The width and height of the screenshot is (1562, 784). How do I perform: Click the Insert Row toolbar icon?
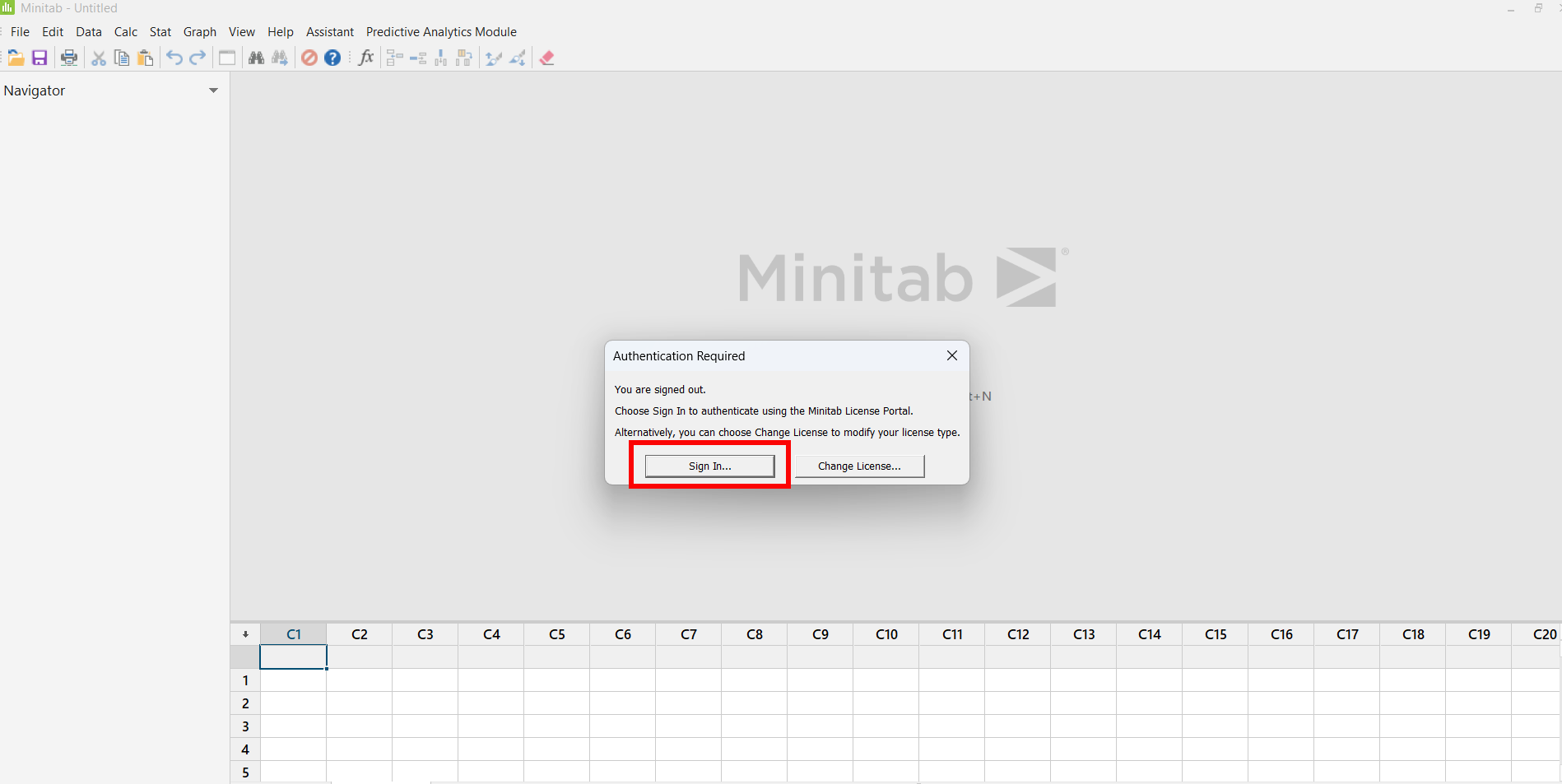pyautogui.click(x=418, y=58)
